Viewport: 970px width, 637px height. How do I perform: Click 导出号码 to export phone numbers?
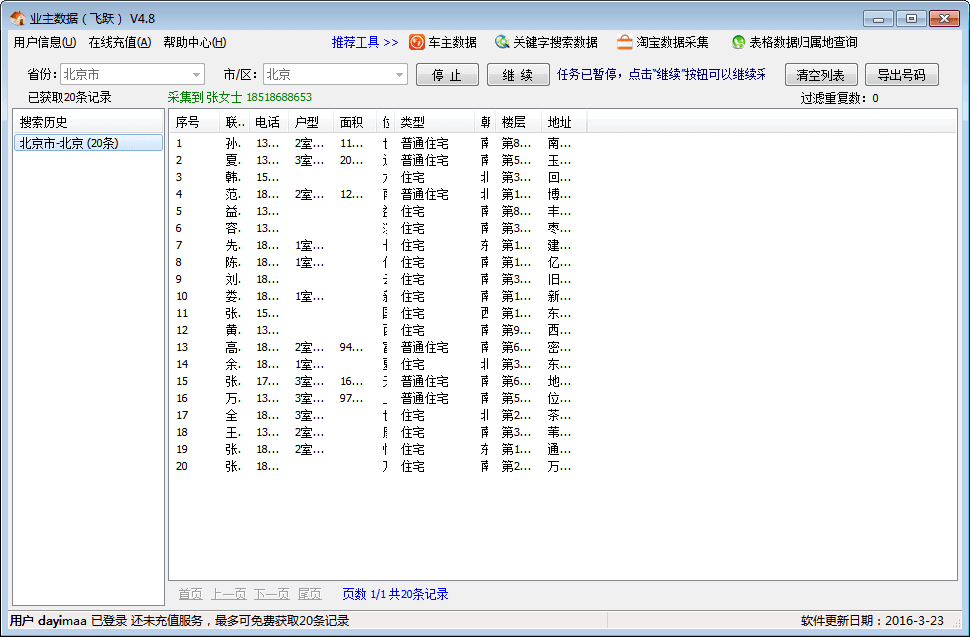[x=900, y=72]
